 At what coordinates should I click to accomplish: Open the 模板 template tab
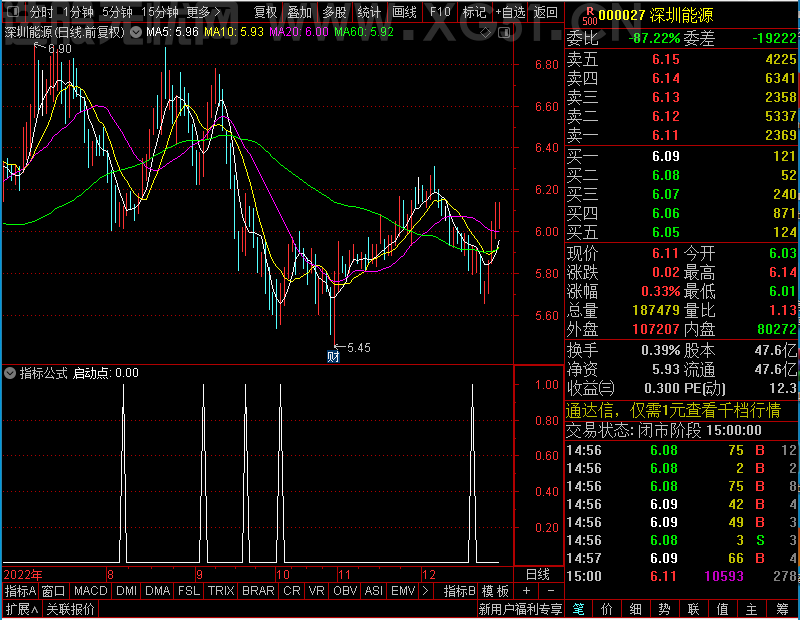click(495, 591)
